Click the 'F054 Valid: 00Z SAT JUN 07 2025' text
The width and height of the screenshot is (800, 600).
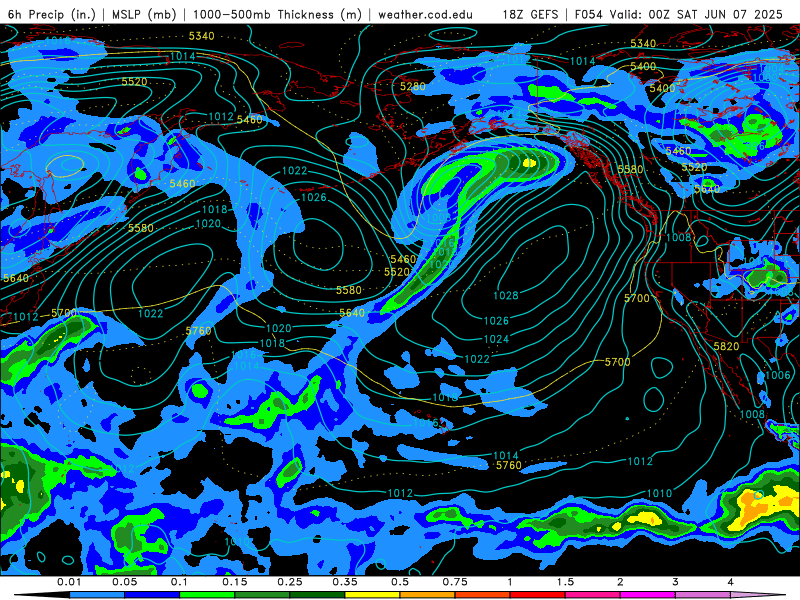(679, 14)
